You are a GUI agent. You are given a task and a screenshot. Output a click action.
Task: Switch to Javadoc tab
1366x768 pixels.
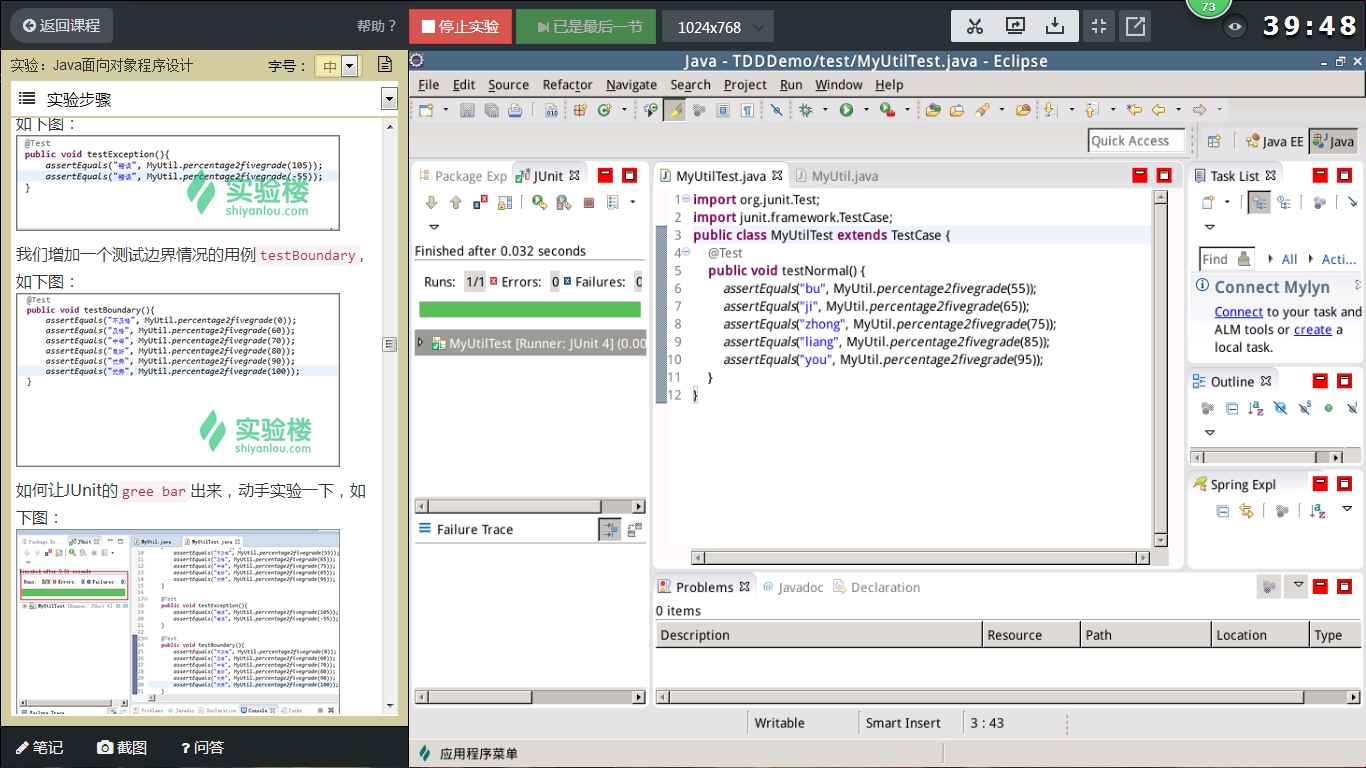pyautogui.click(x=793, y=587)
